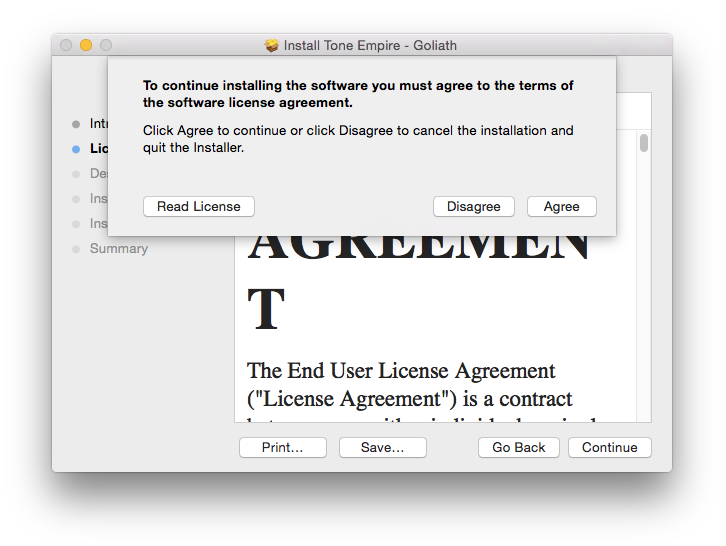Viewport: 726px width, 546px height.
Task: Click the Print... button
Action: coord(282,447)
